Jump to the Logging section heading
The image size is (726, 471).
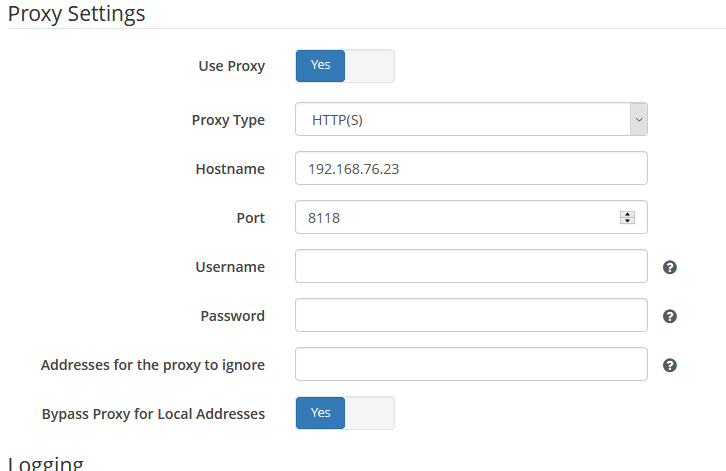coord(45,463)
